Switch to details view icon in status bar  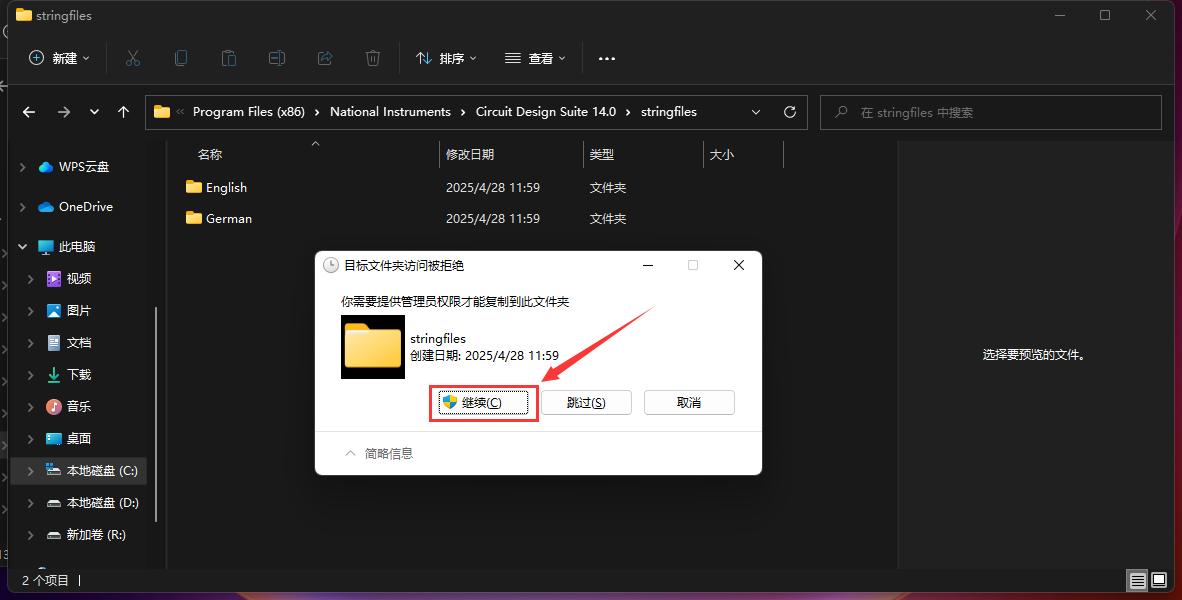click(1138, 580)
